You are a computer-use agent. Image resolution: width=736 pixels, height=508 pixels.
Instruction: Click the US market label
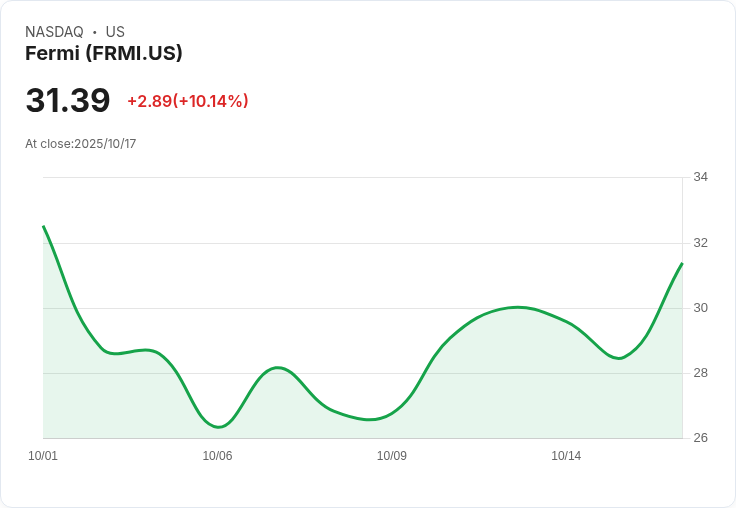pos(115,32)
